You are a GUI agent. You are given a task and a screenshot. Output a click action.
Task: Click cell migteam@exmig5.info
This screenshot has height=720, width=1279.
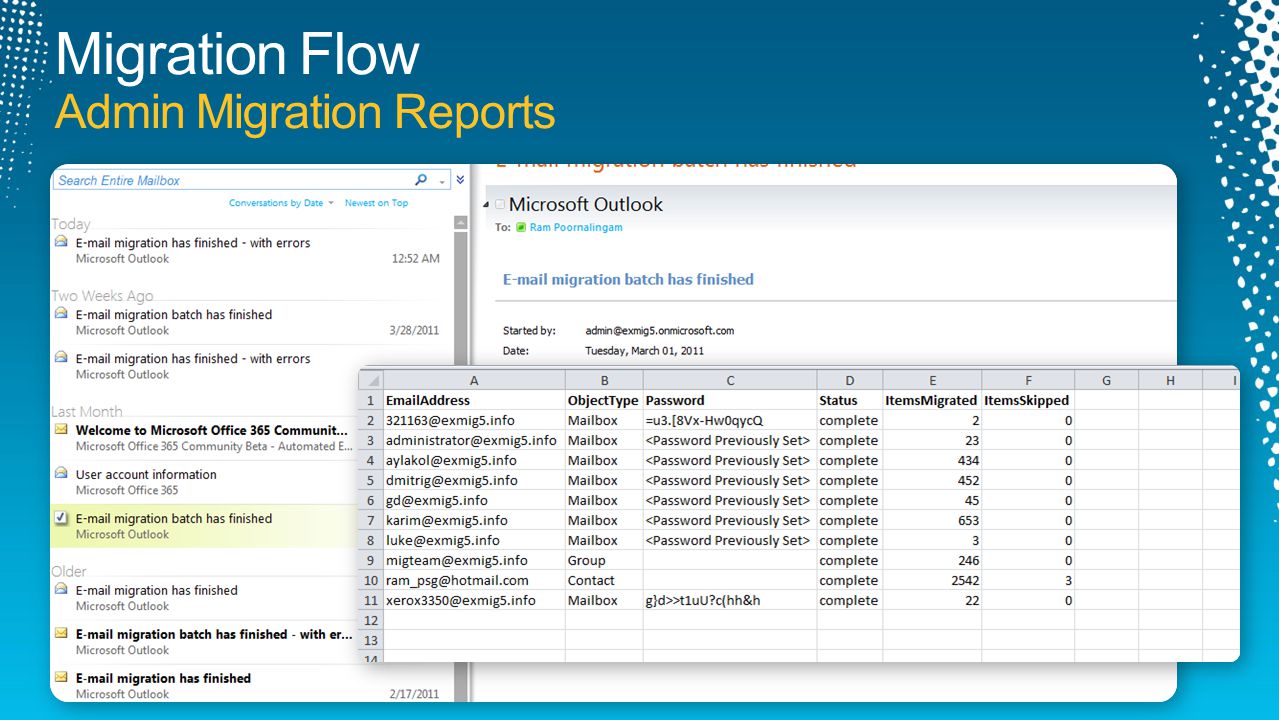pos(474,560)
